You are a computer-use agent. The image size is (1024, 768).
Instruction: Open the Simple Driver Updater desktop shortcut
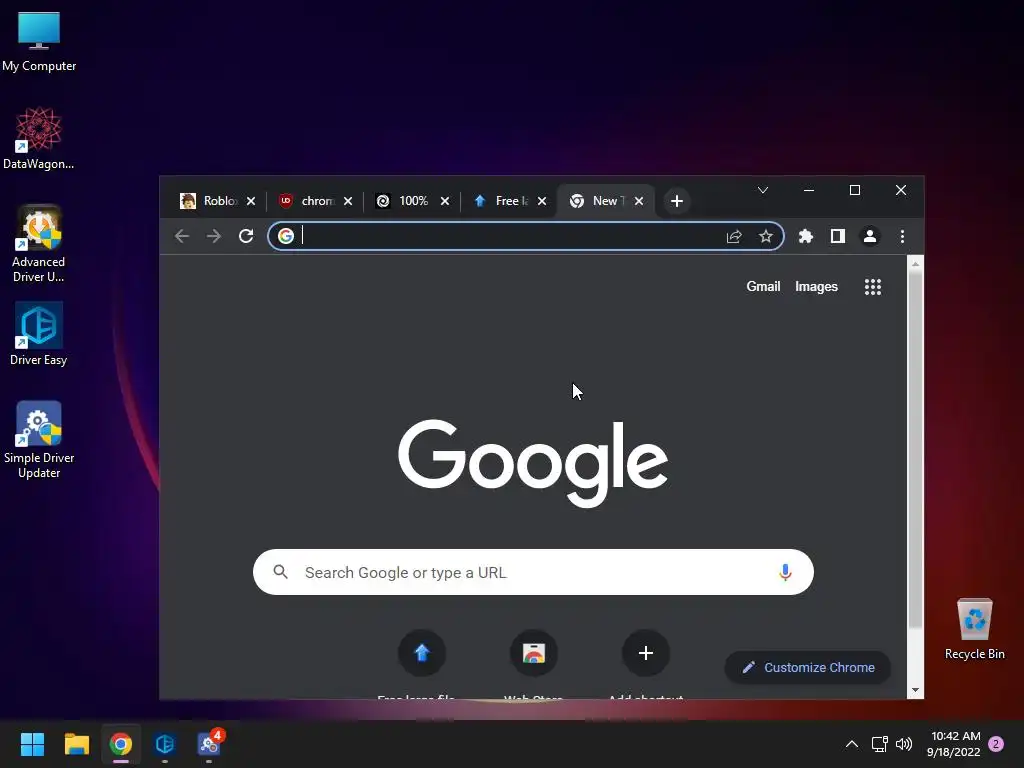[39, 440]
